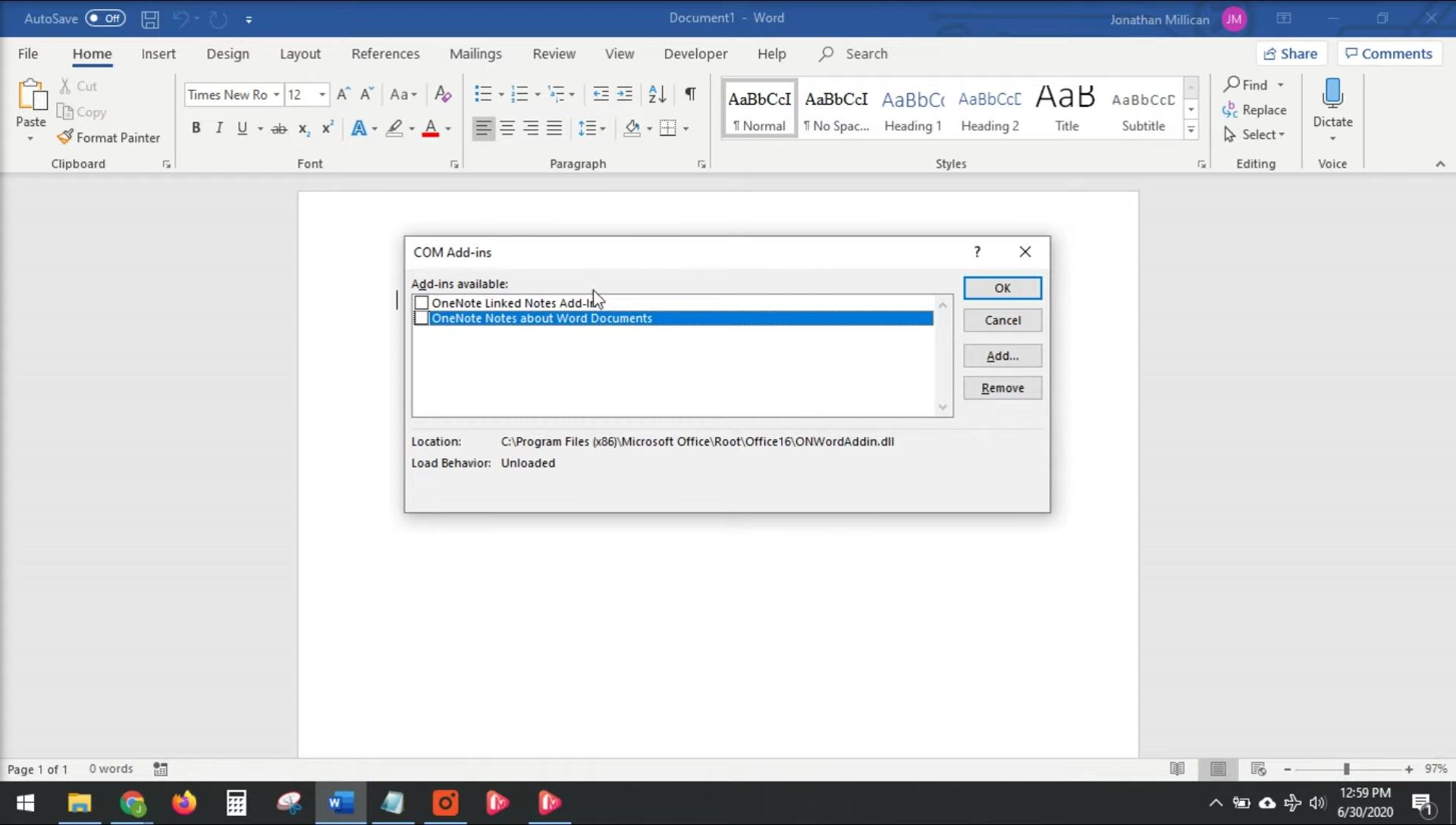Image resolution: width=1456 pixels, height=825 pixels.
Task: Open the font name dropdown
Action: [x=276, y=95]
